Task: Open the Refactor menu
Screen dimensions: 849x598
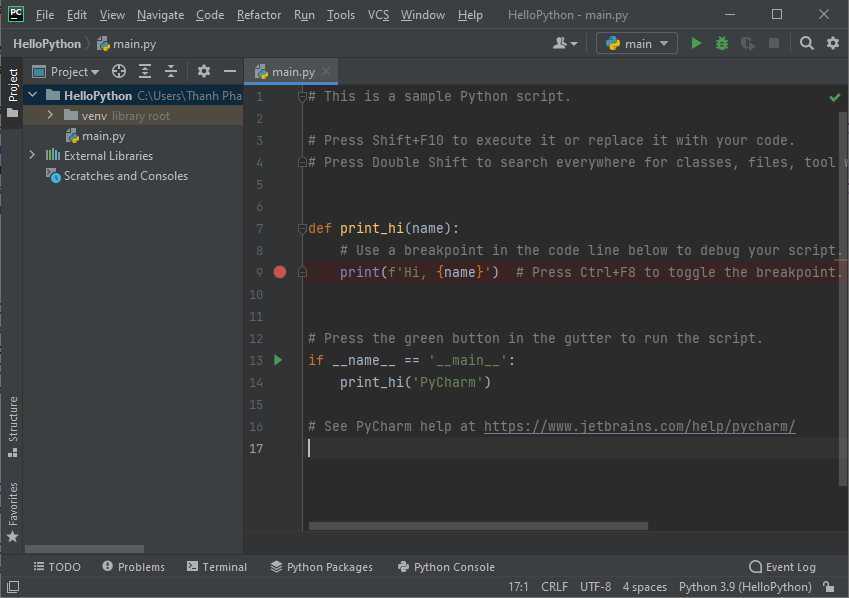Action: click(x=259, y=15)
